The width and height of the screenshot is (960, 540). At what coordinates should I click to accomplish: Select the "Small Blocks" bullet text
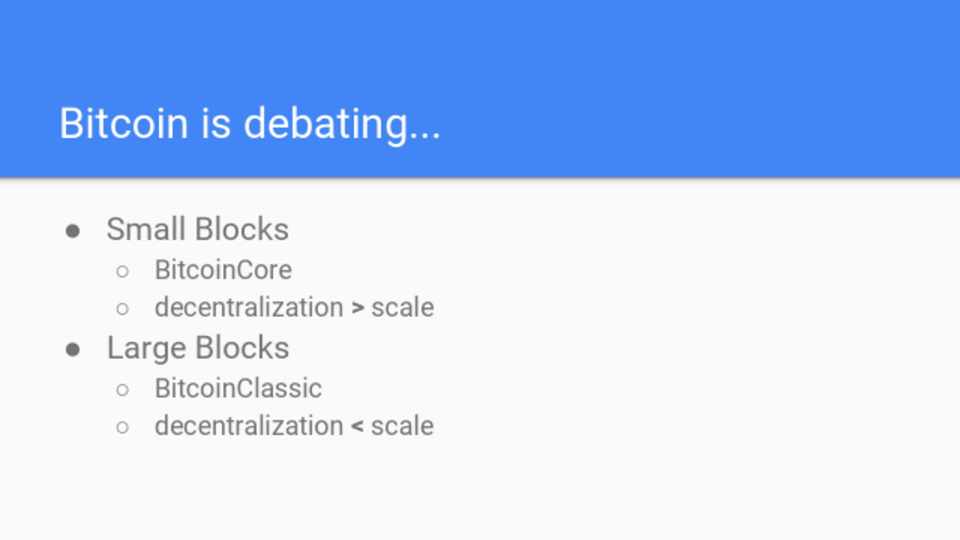tap(197, 229)
